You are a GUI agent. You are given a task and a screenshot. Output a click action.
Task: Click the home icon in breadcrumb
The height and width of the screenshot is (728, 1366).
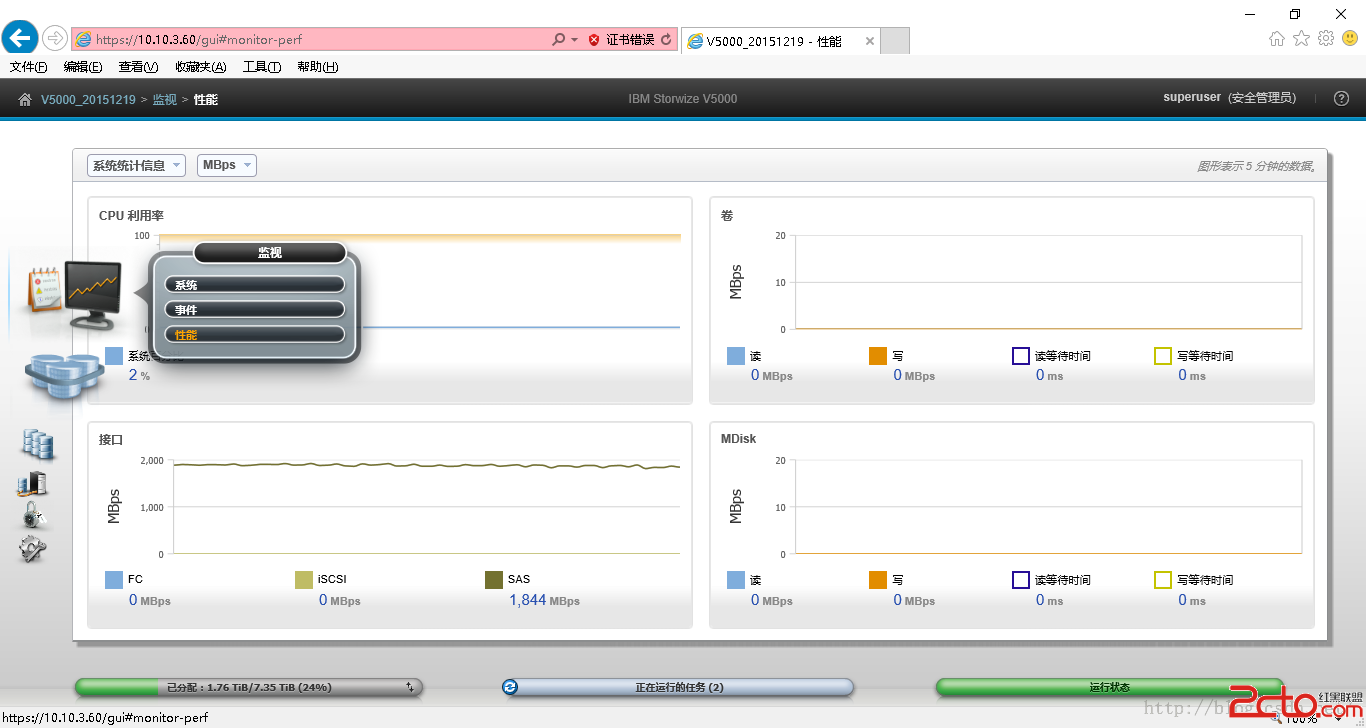25,99
